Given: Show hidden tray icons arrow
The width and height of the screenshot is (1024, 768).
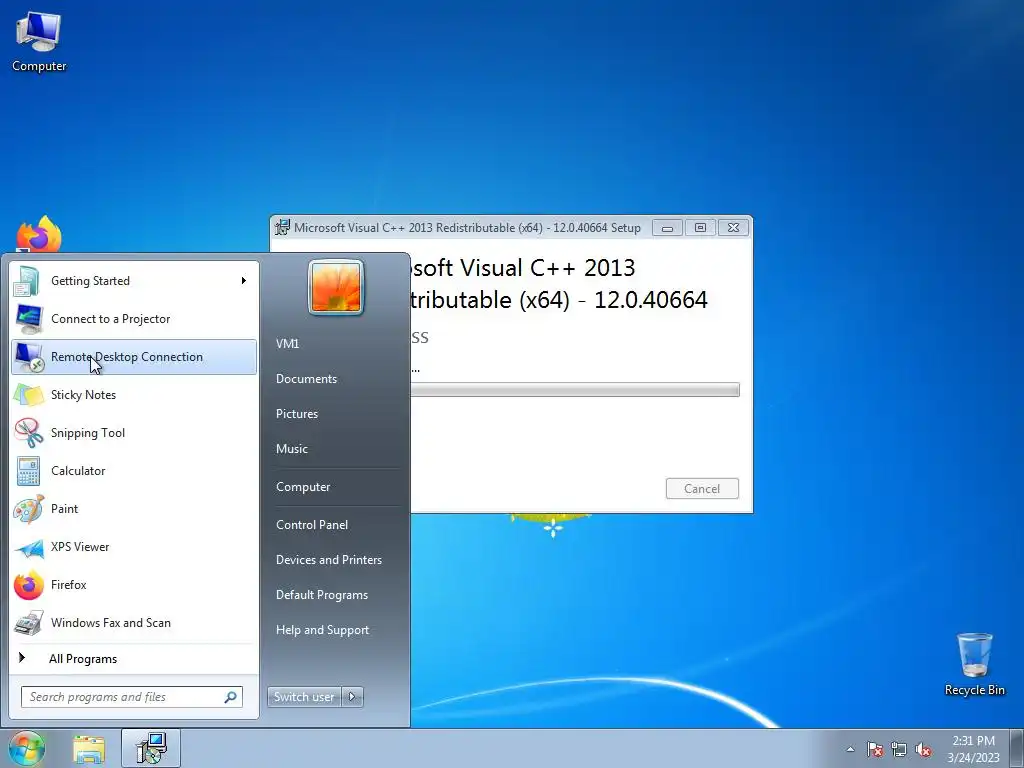Looking at the screenshot, I should tap(850, 749).
